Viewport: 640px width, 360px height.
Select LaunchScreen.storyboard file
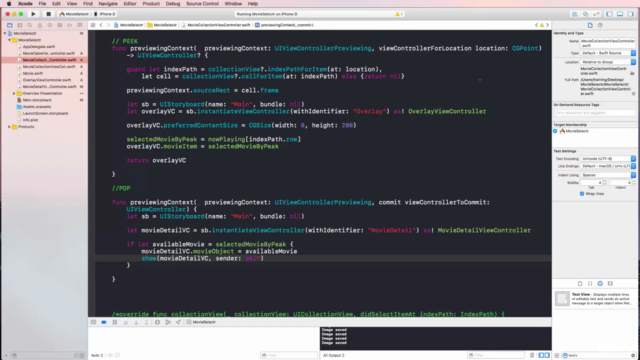45,113
